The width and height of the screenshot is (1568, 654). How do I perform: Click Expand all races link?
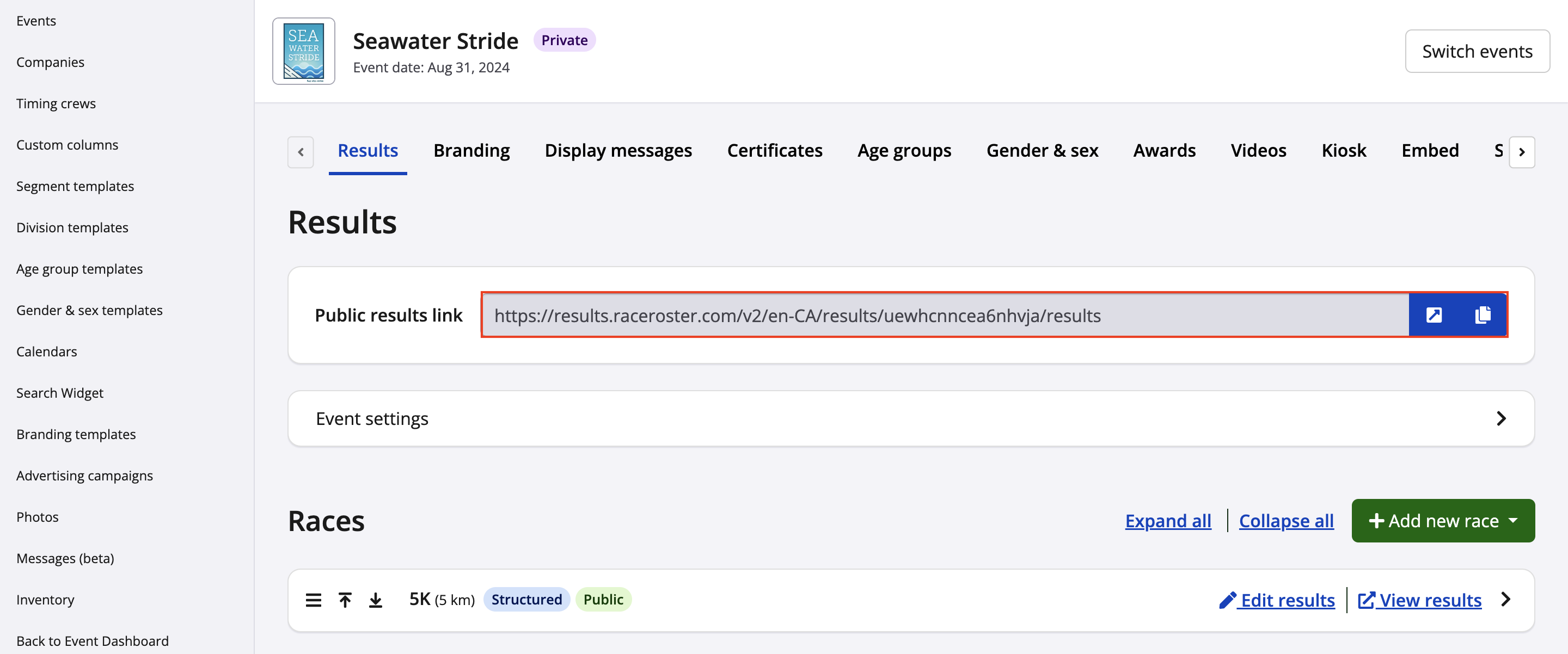[x=1167, y=521]
